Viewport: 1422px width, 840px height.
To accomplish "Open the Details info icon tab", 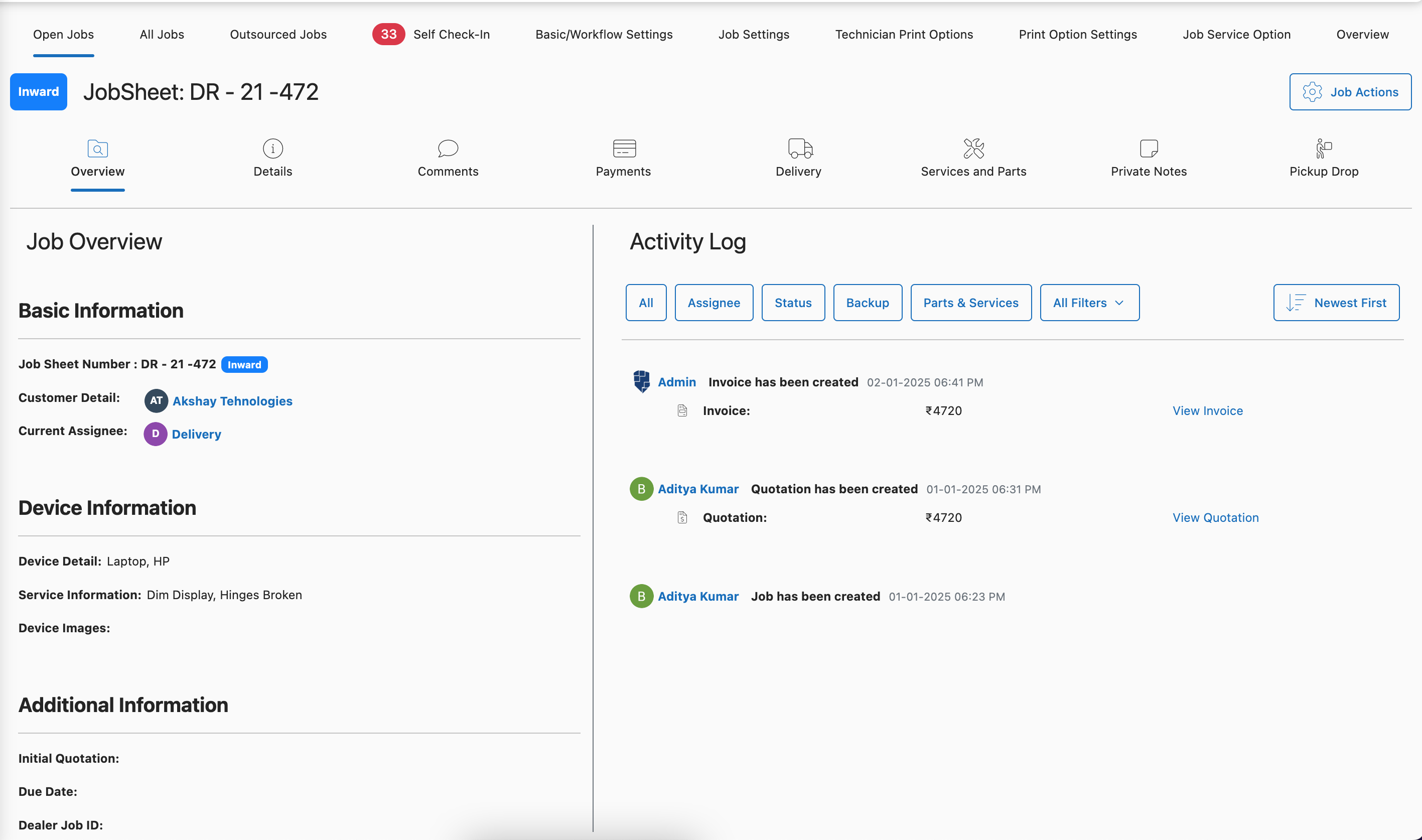I will pos(273,149).
